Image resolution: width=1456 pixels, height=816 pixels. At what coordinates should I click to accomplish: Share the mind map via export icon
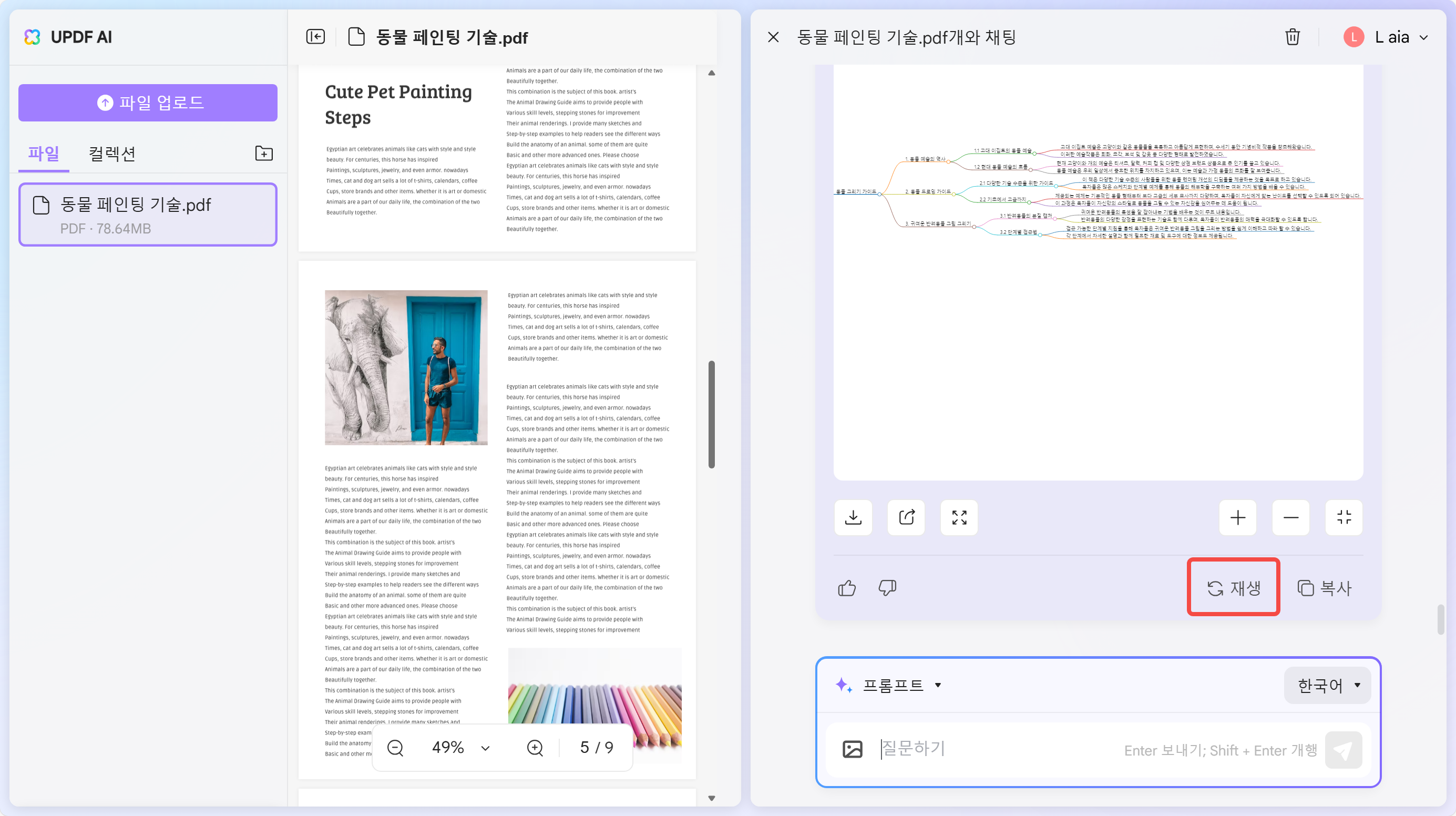pos(906,517)
